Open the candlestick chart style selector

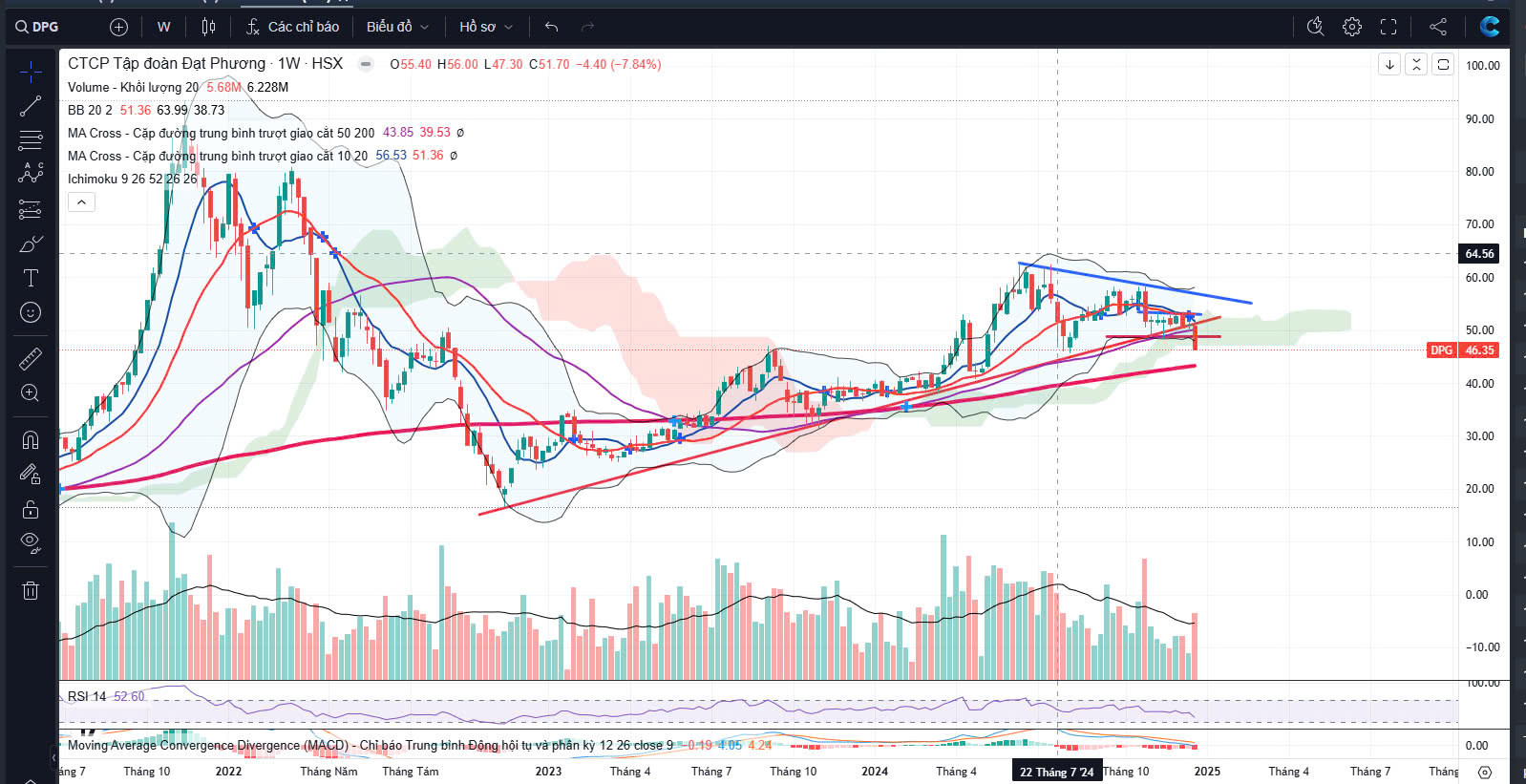209,27
